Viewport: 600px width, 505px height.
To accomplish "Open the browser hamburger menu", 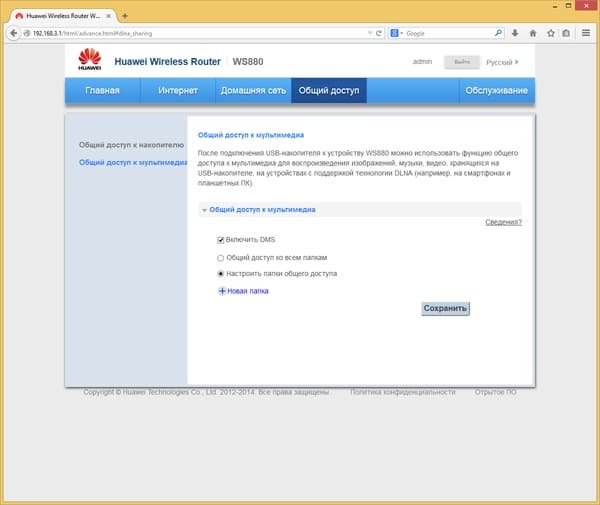I will pos(586,33).
